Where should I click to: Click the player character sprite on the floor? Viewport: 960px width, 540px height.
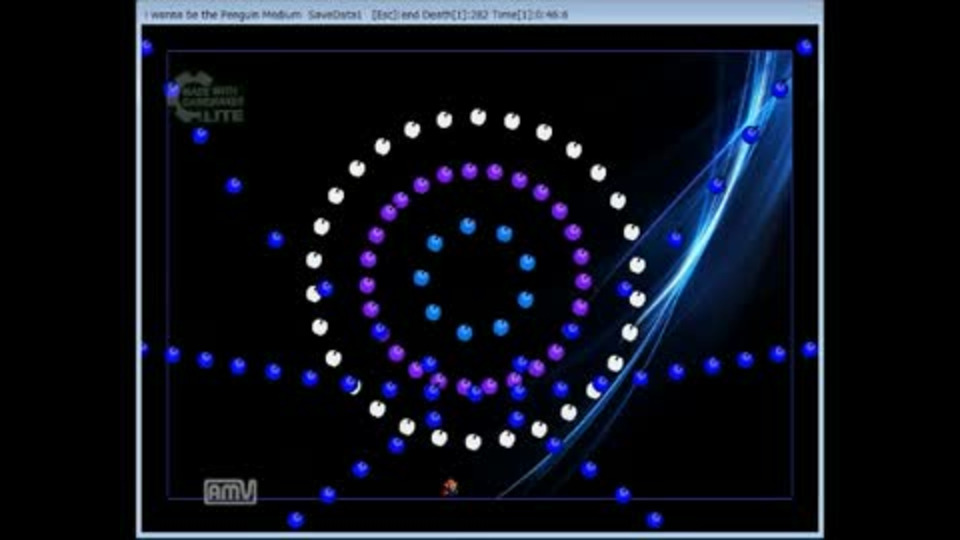pyautogui.click(x=450, y=487)
